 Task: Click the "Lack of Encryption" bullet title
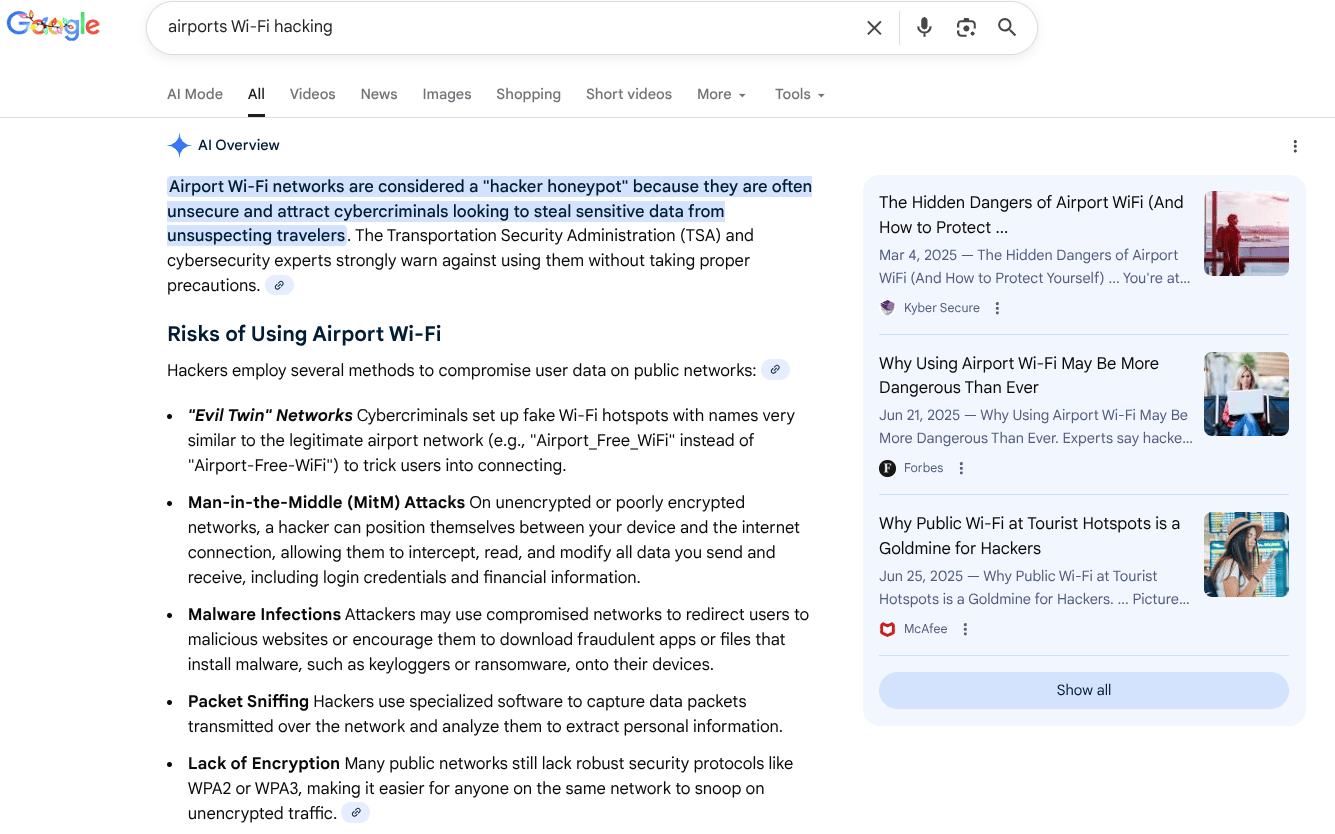(x=264, y=763)
